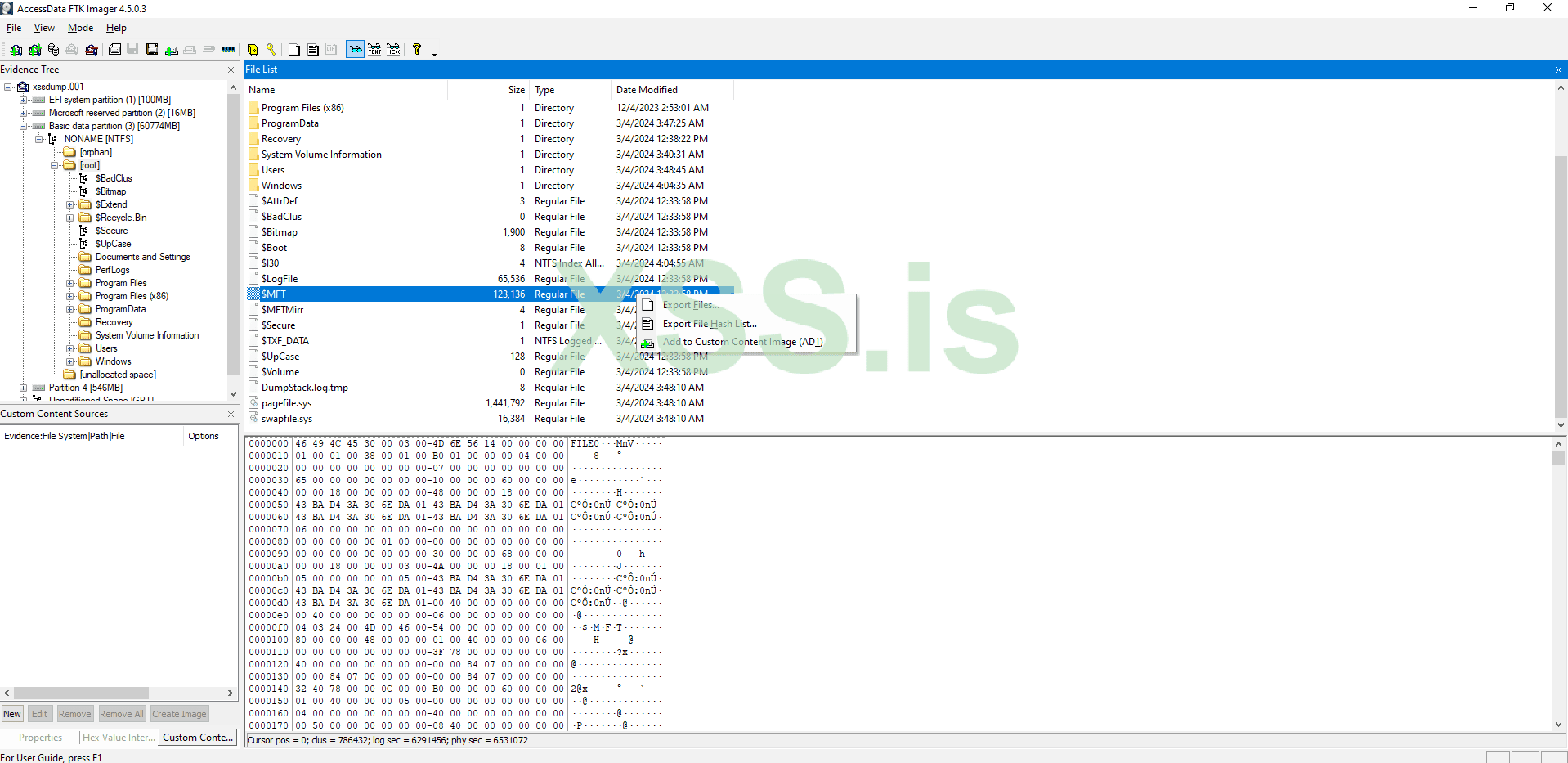Click toolbar Add to Custom Content Image icon

[171, 50]
